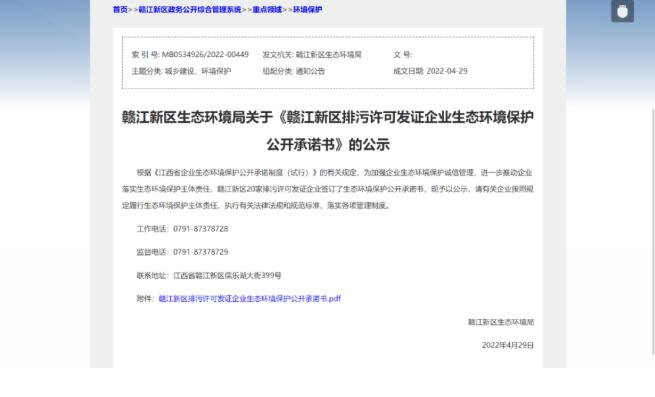Viewport: 655px width, 397px height.
Task: Select the 联系地址 address line
Action: [x=209, y=275]
